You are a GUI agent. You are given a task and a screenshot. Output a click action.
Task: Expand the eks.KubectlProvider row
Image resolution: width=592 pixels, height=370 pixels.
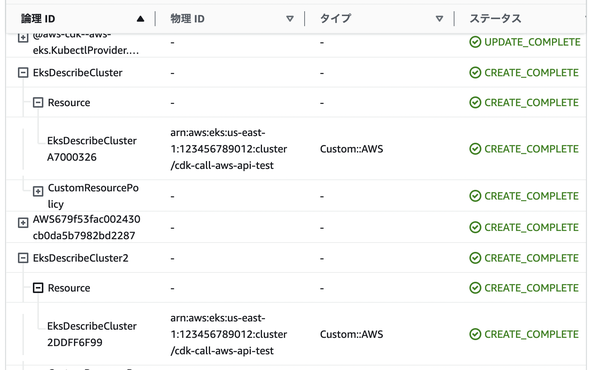coord(23,37)
